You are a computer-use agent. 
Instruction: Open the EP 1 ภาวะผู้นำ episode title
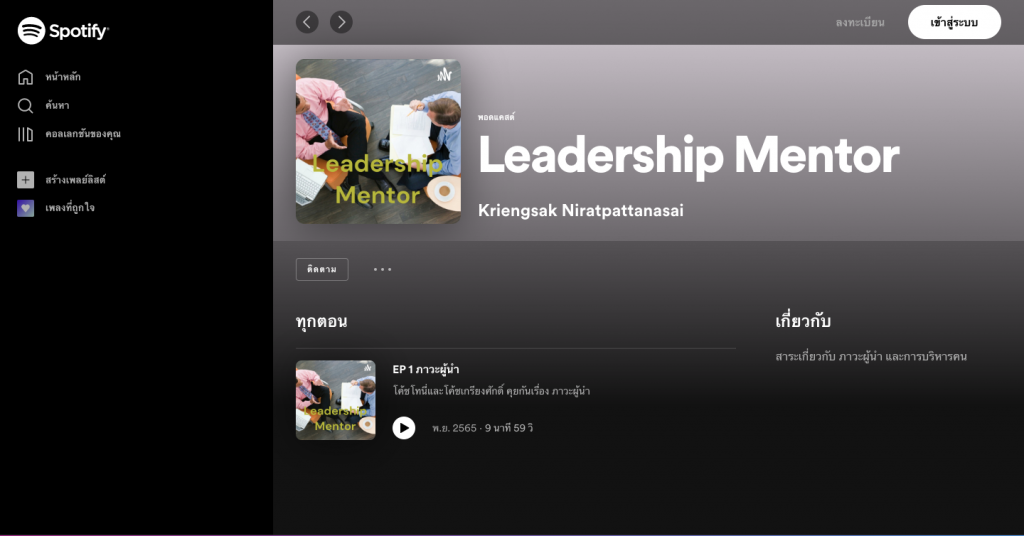(x=426, y=370)
